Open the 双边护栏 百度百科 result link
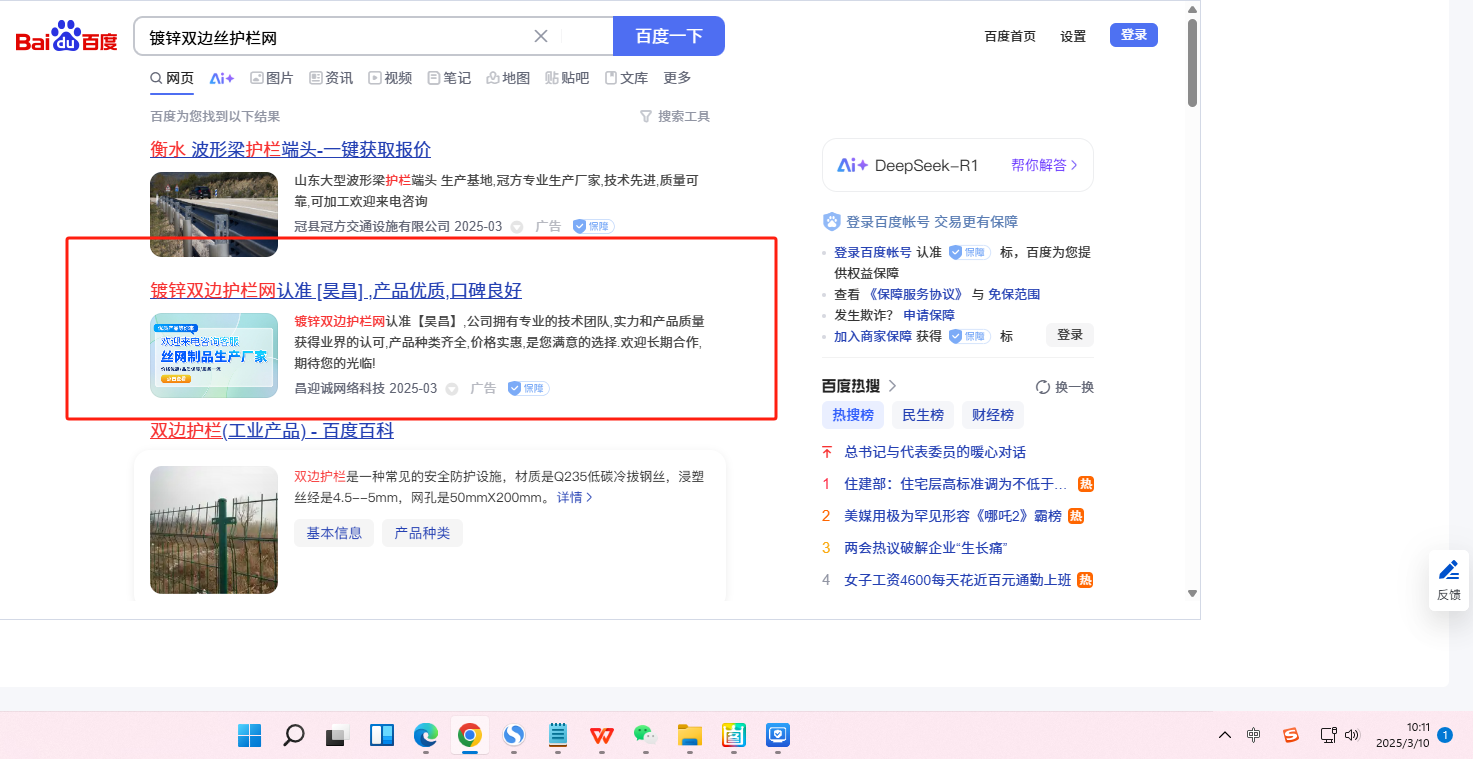The image size is (1473, 759). 272,431
